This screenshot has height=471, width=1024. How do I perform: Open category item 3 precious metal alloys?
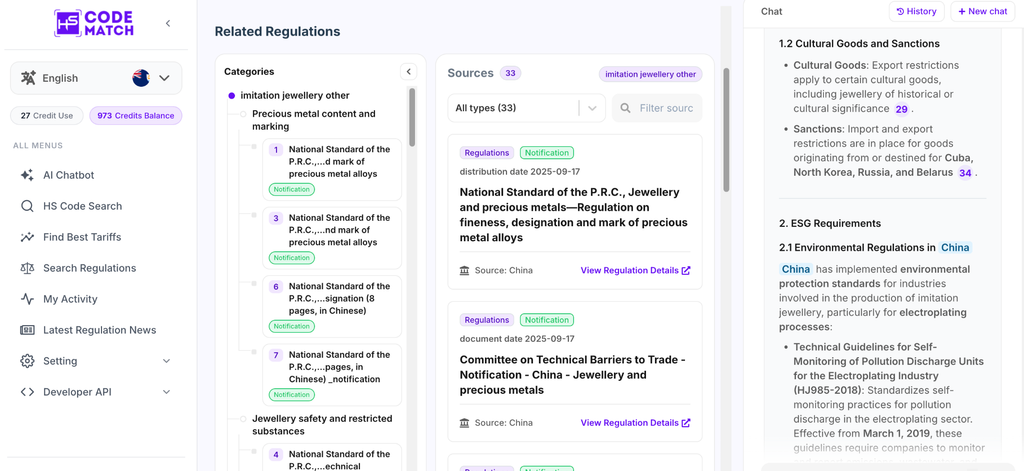pyautogui.click(x=332, y=238)
